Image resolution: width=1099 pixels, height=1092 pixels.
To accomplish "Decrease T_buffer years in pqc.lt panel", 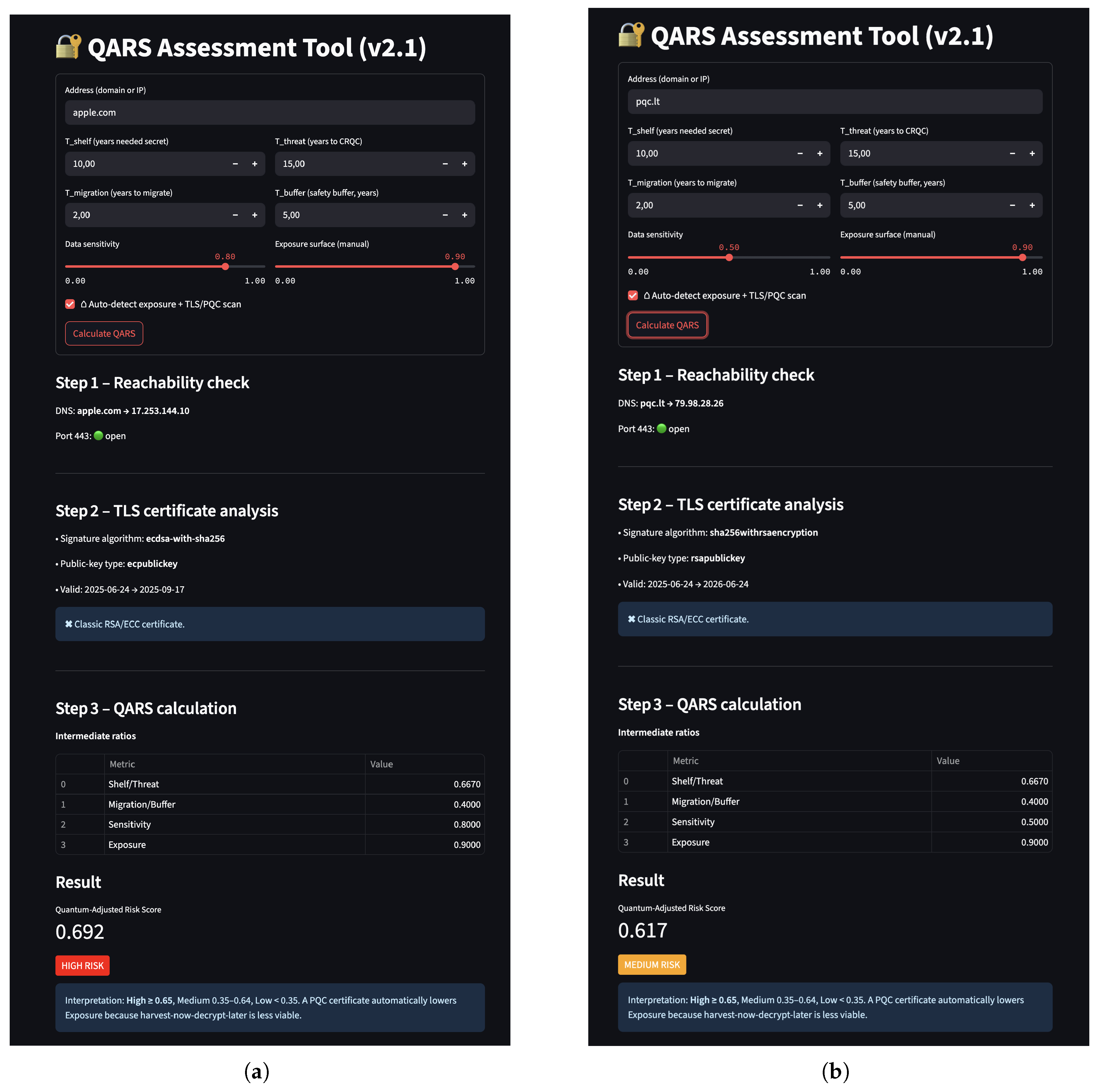I will [x=1012, y=205].
